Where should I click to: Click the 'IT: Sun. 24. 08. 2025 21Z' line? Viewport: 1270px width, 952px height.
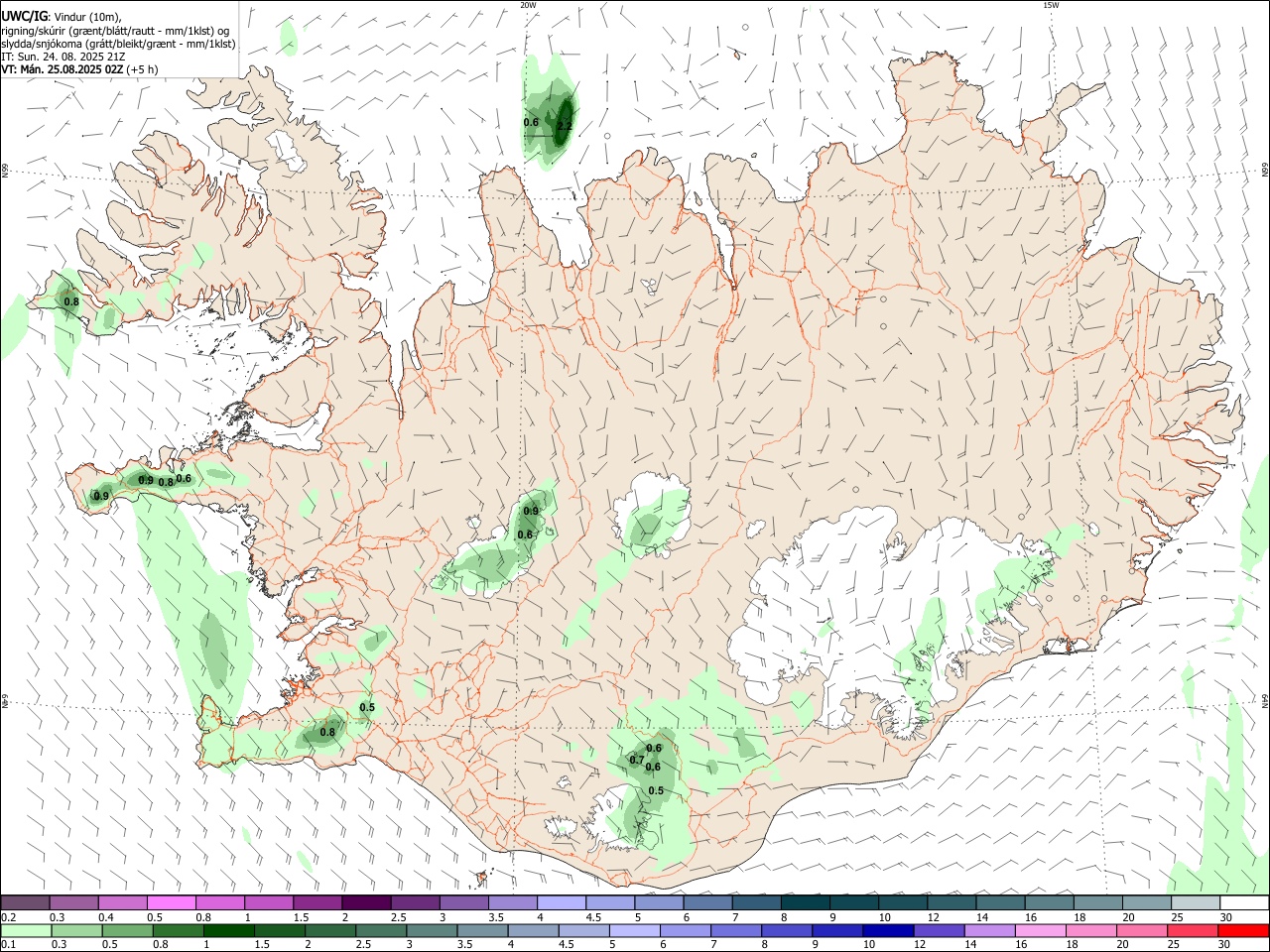[63, 57]
